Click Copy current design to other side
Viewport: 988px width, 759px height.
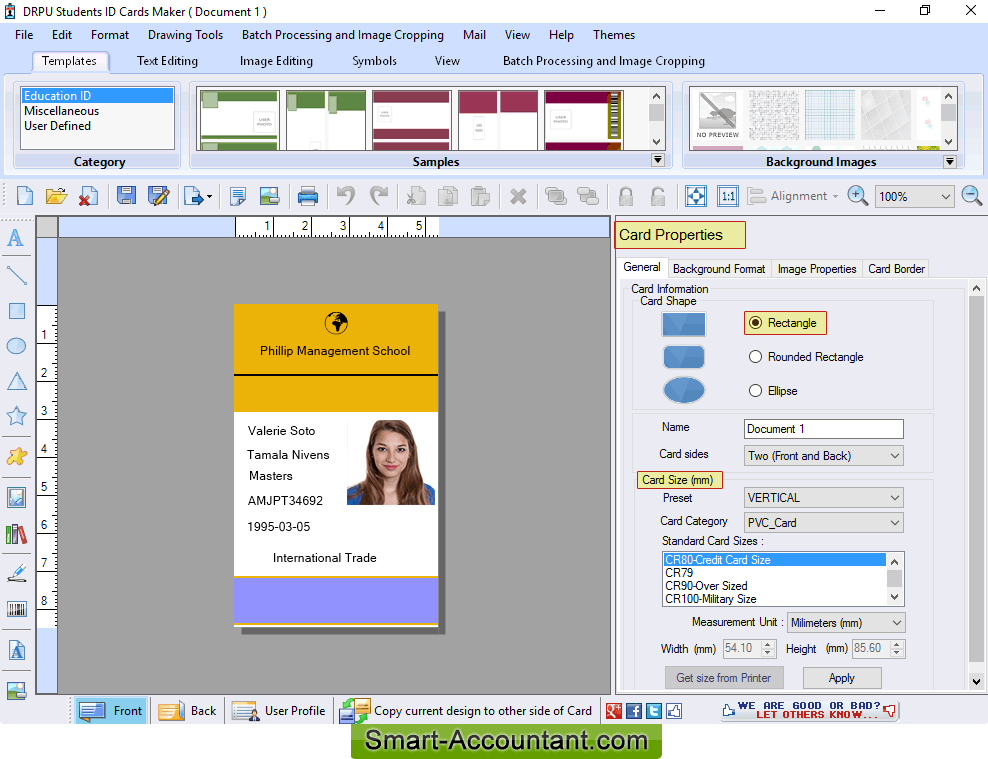pos(466,711)
